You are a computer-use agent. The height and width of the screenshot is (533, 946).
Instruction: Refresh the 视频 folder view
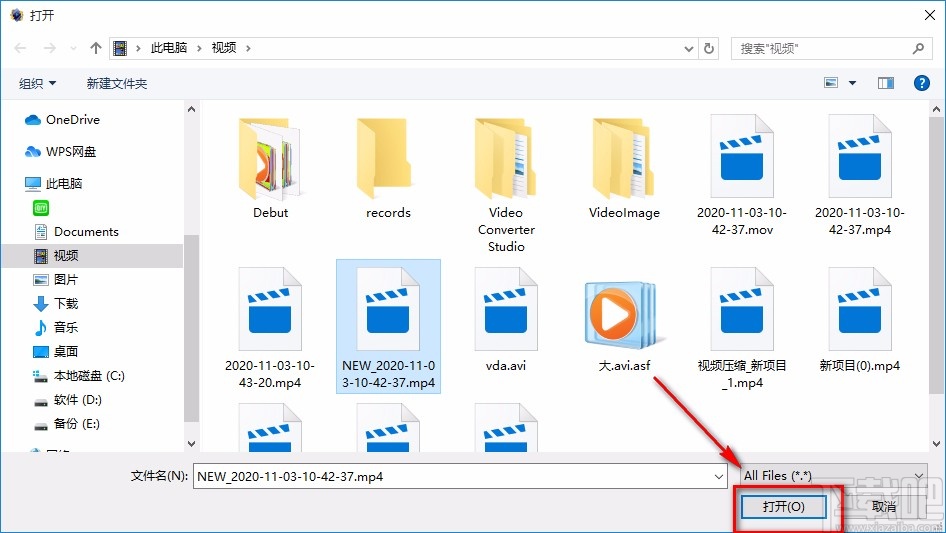(709, 48)
